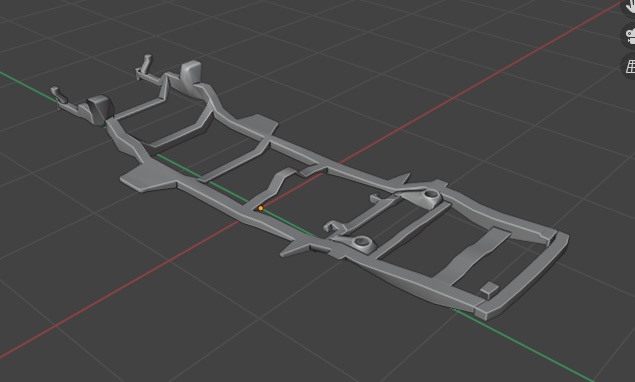635x382 pixels.
Task: Switch perspective/orthographic with the grid icon
Action: (x=630, y=66)
